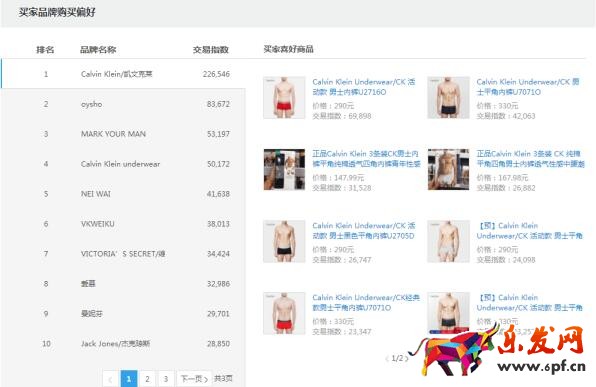
Task: Select the NEI WAI brand row
Action: (x=123, y=194)
